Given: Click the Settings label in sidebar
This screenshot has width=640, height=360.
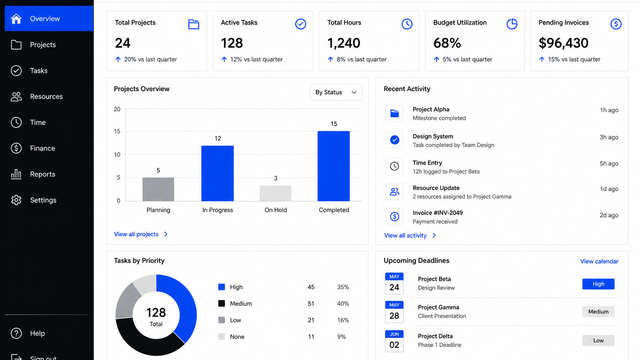Looking at the screenshot, I should (x=43, y=200).
